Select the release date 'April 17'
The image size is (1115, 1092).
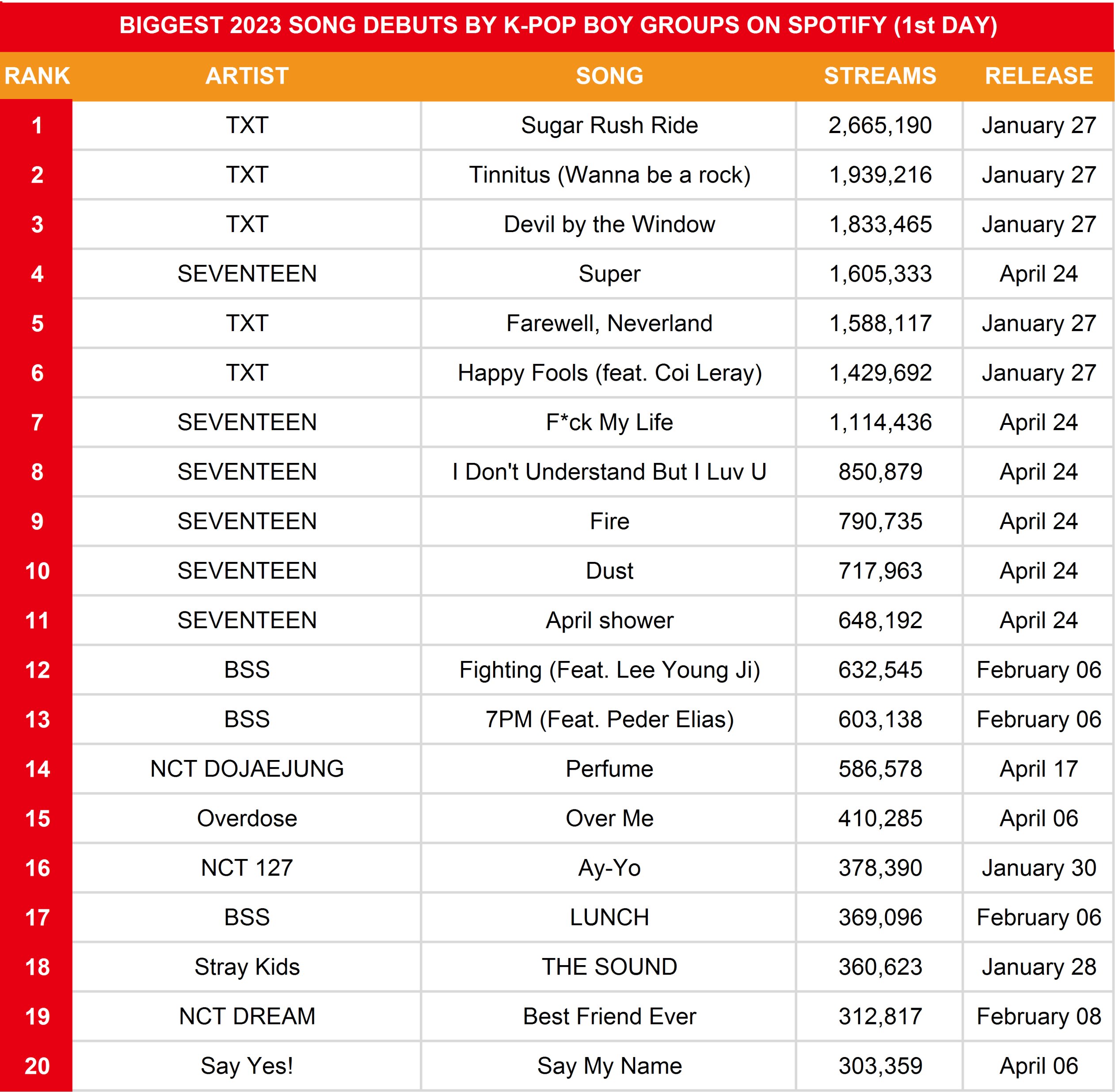point(1039,769)
